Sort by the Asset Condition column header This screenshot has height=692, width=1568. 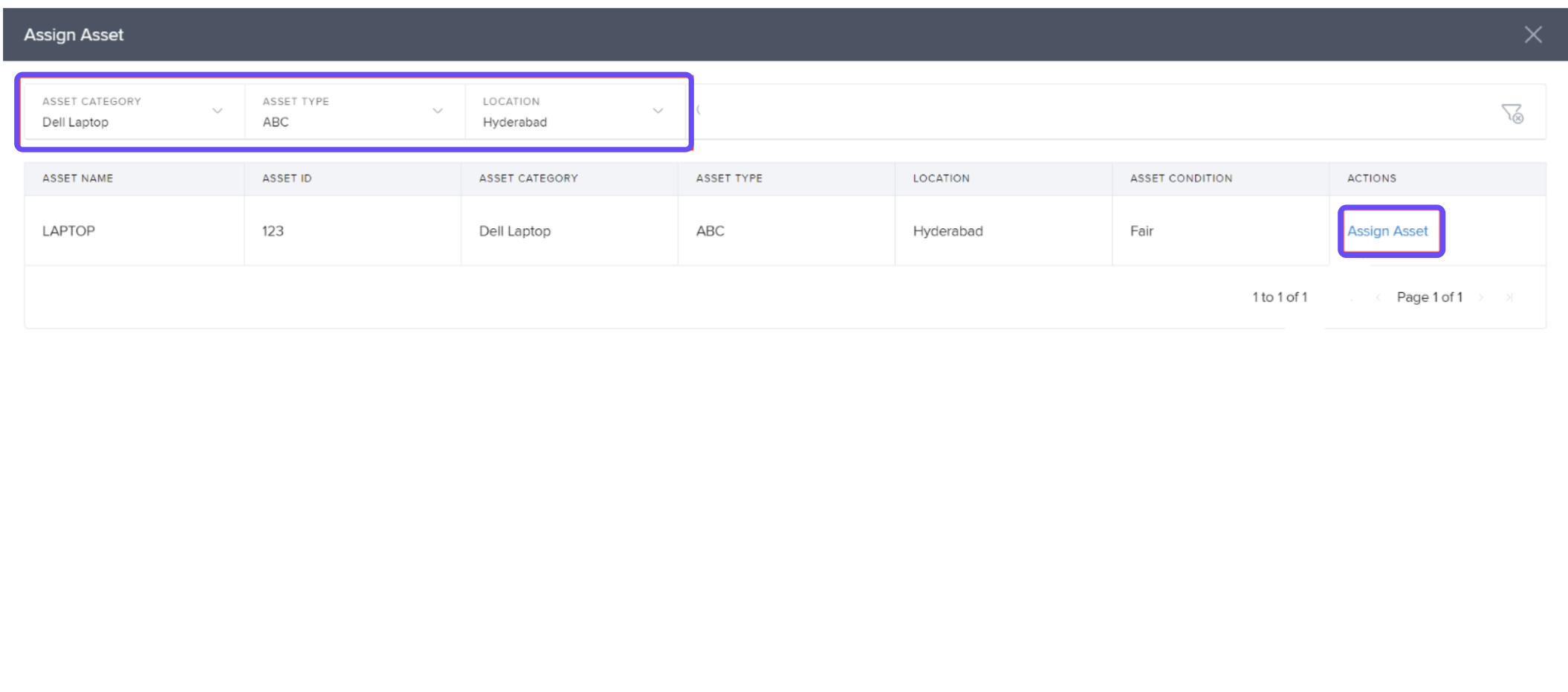[x=1181, y=178]
